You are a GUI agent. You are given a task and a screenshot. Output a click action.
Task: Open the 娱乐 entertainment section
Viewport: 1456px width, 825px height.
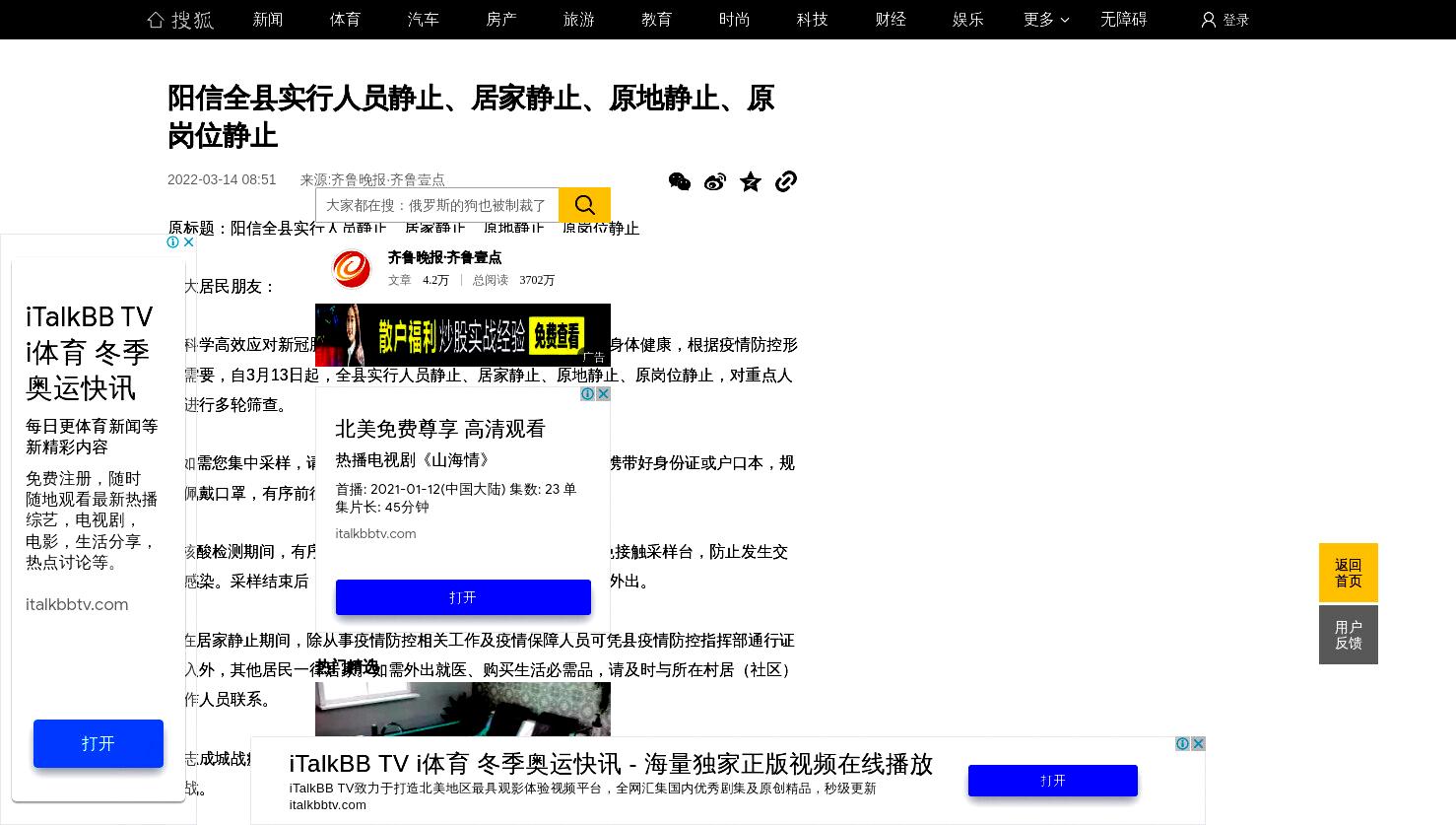pyautogui.click(x=968, y=20)
